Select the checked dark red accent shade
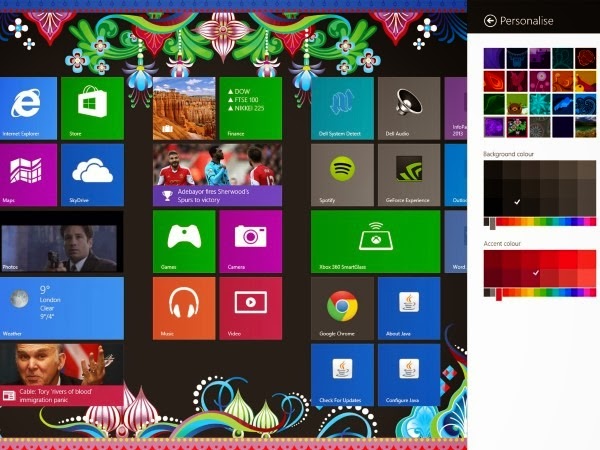Image resolution: width=600 pixels, height=450 pixels. coord(530,278)
